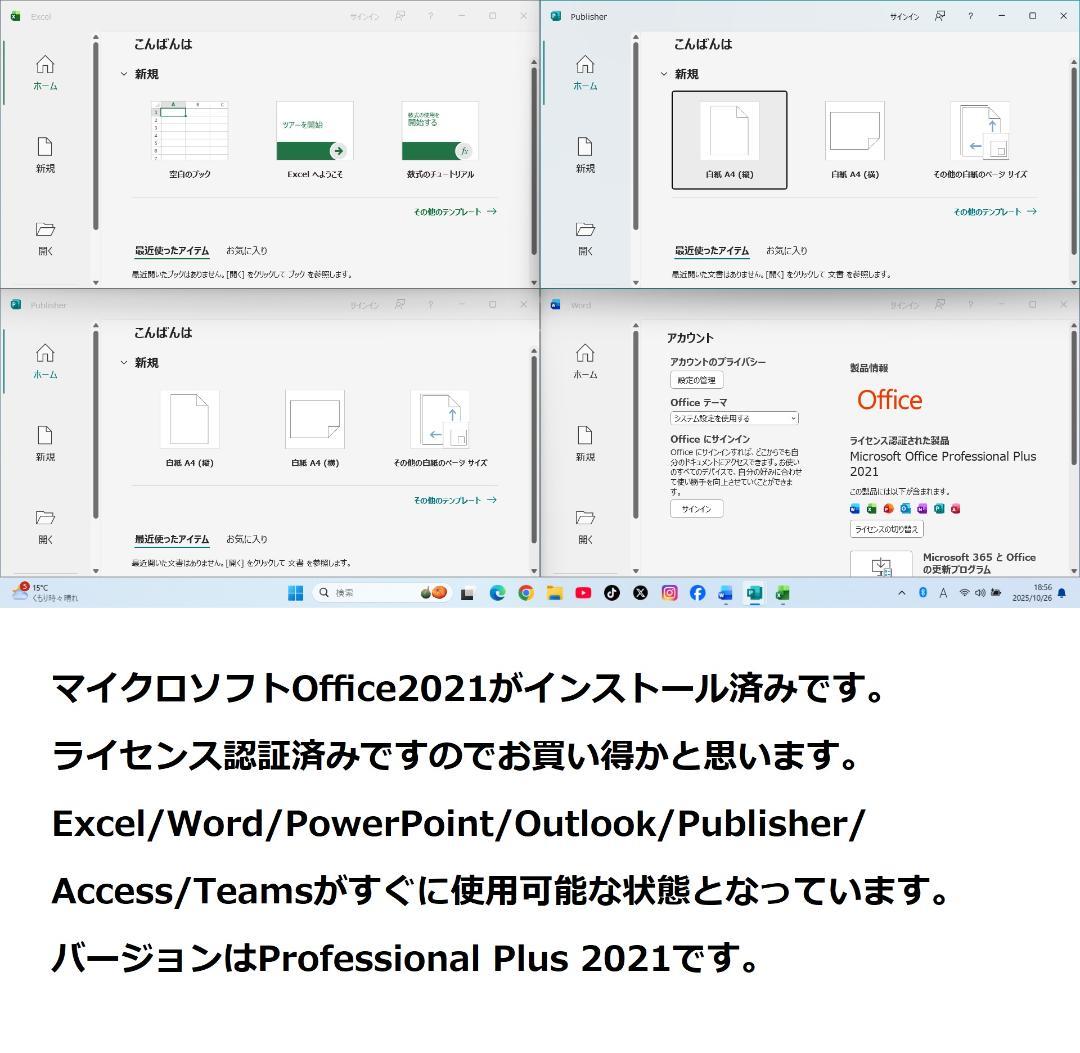Launch Microsoft Edge from the taskbar
Image resolution: width=1080 pixels, height=1053 pixels.
click(497, 593)
